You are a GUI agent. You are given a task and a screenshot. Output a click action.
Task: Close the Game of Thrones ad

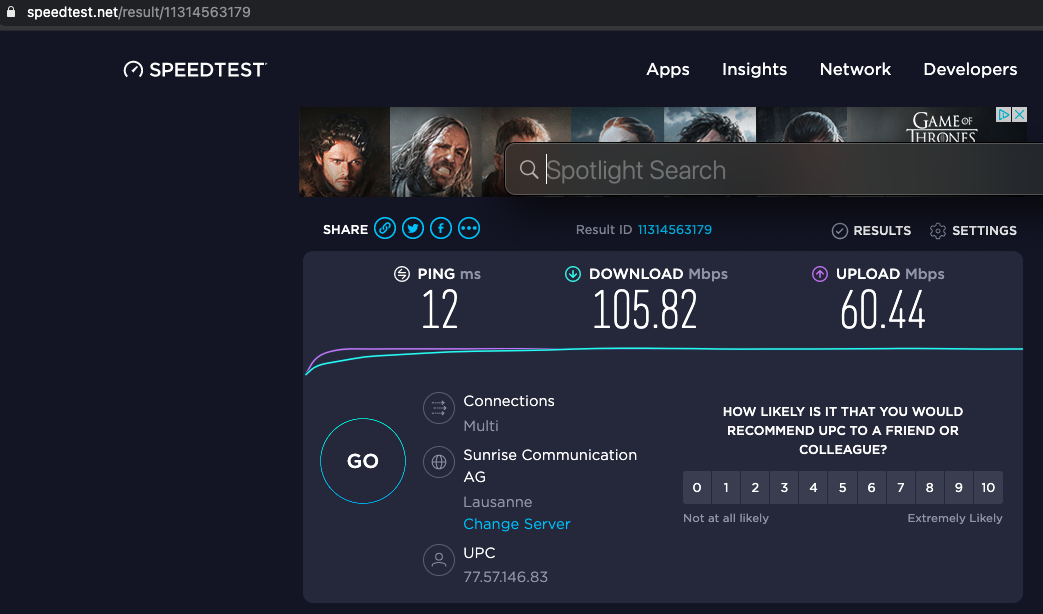(x=1019, y=115)
